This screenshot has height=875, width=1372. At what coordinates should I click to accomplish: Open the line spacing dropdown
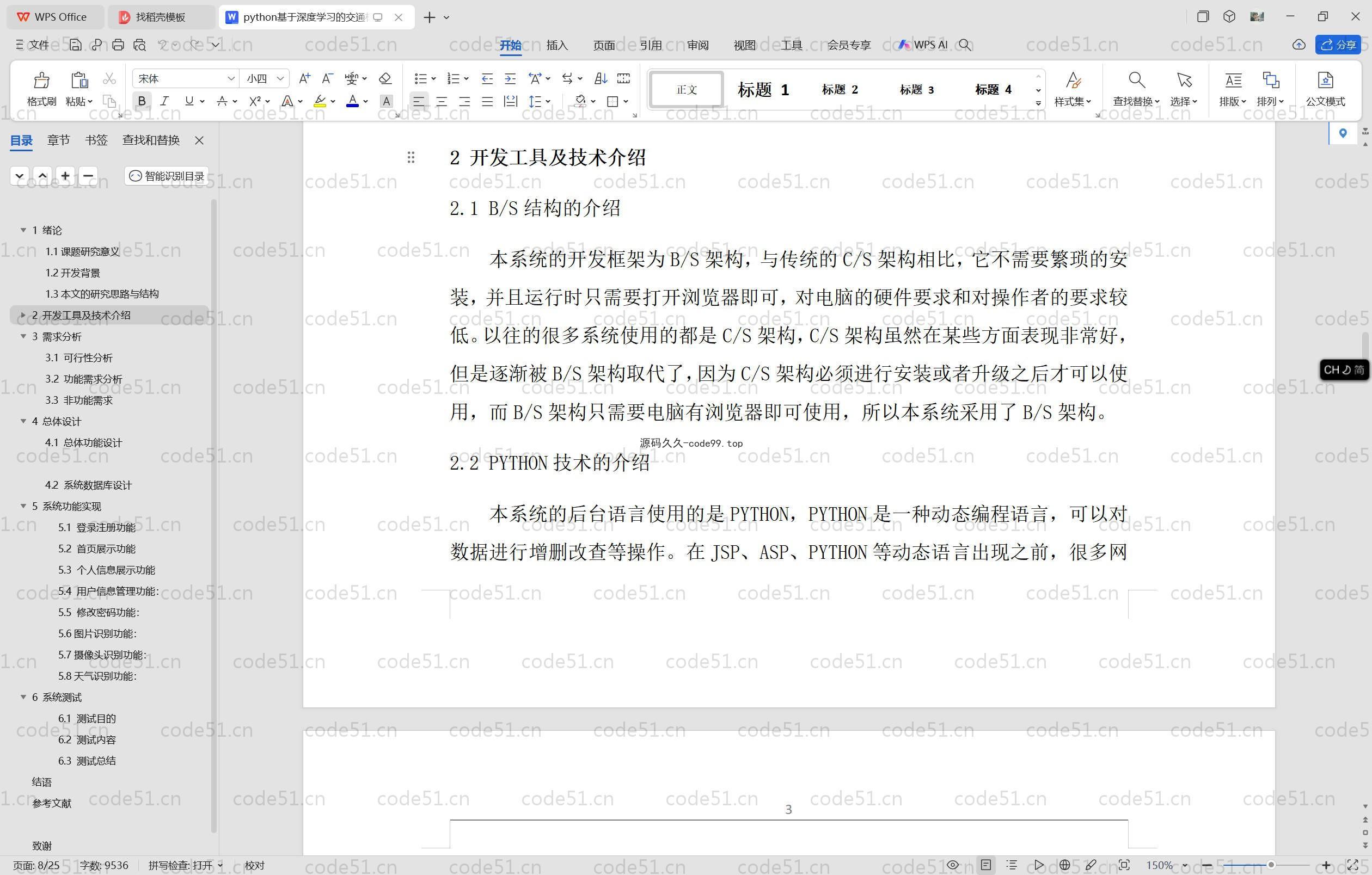coord(548,101)
